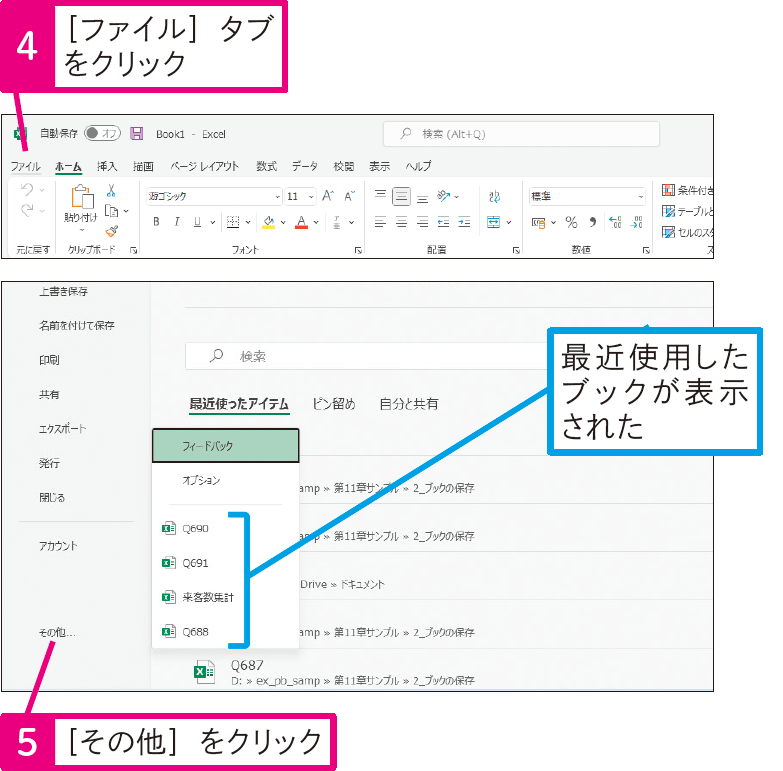Image resolution: width=783 pixels, height=771 pixels.
Task: Click the Merge and Center icon
Action: coord(493,222)
